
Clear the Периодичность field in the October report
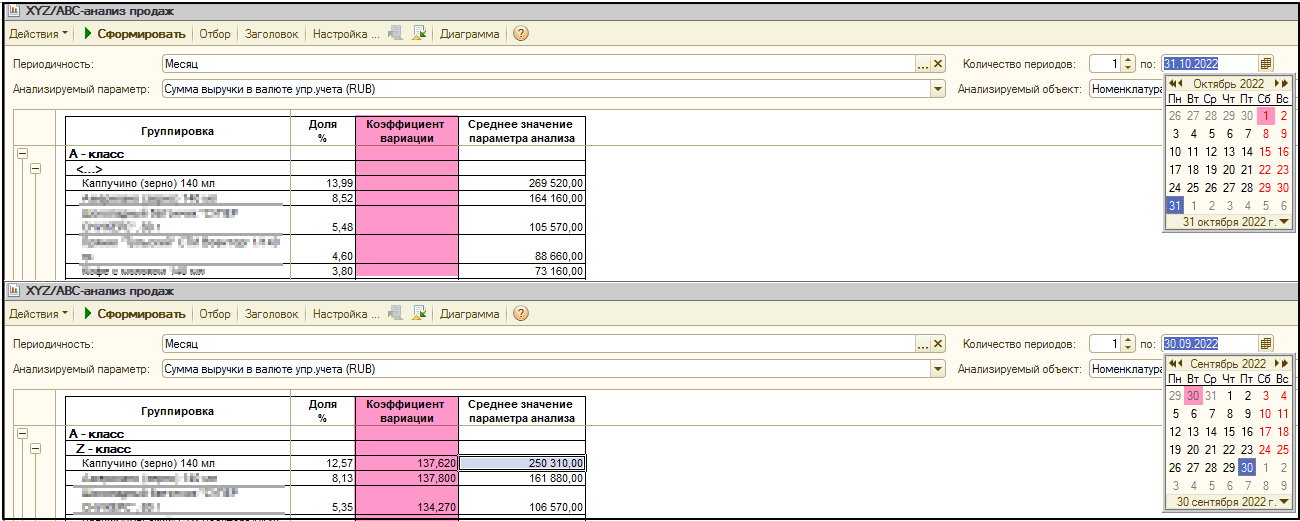point(938,64)
